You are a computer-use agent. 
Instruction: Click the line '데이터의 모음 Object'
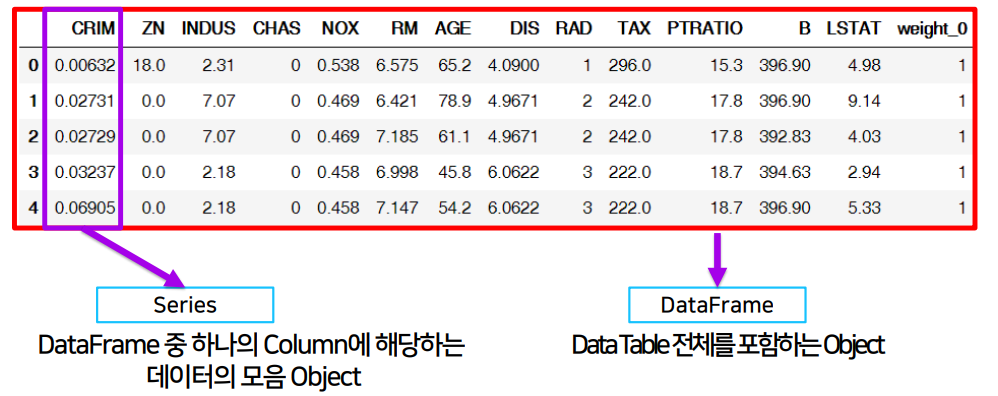point(253,377)
